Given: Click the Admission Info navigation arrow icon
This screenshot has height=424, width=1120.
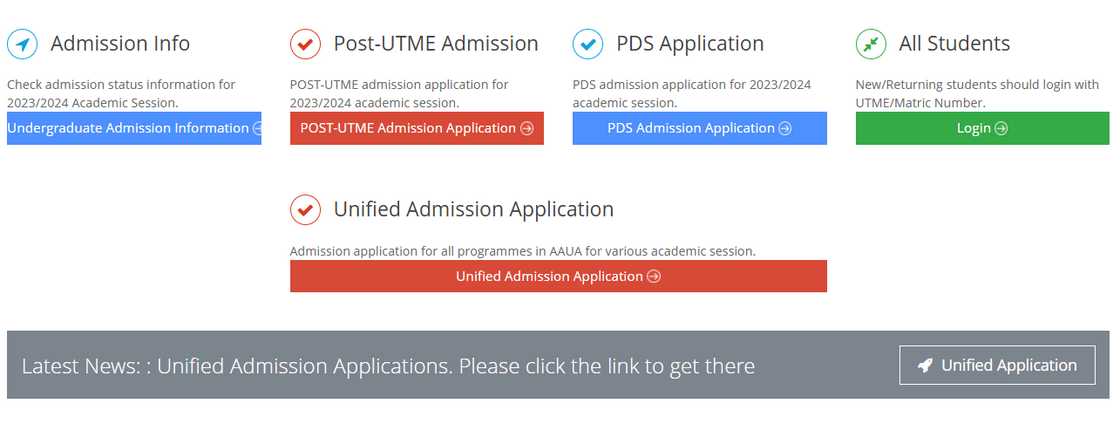Looking at the screenshot, I should tap(22, 44).
